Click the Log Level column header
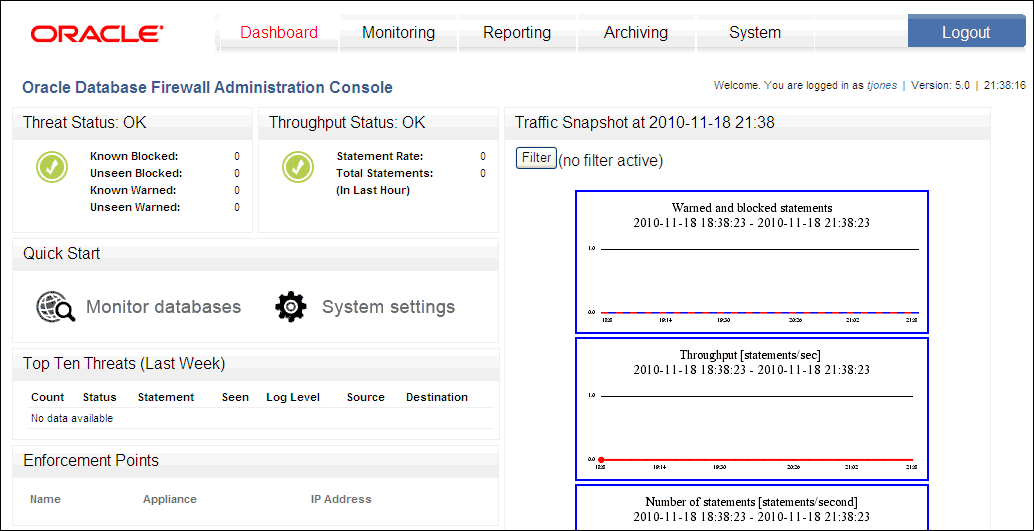 point(293,397)
